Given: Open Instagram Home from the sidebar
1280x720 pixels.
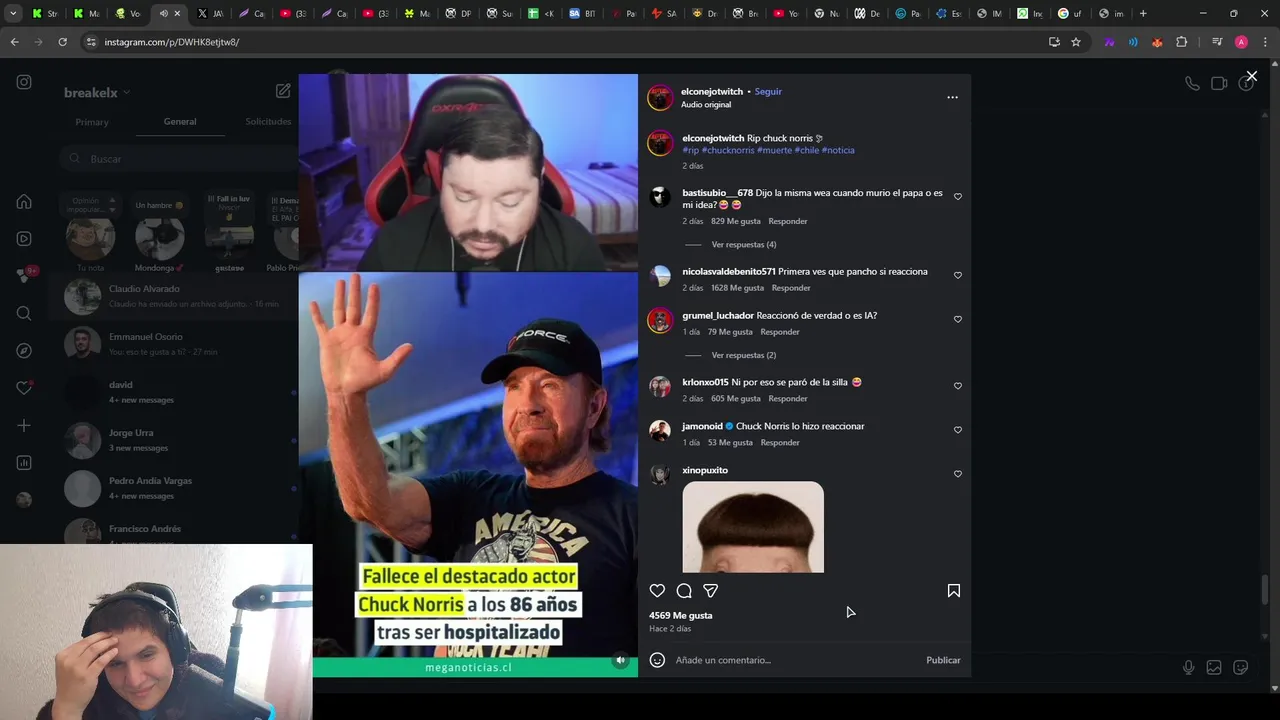Looking at the screenshot, I should pyautogui.click(x=24, y=202).
